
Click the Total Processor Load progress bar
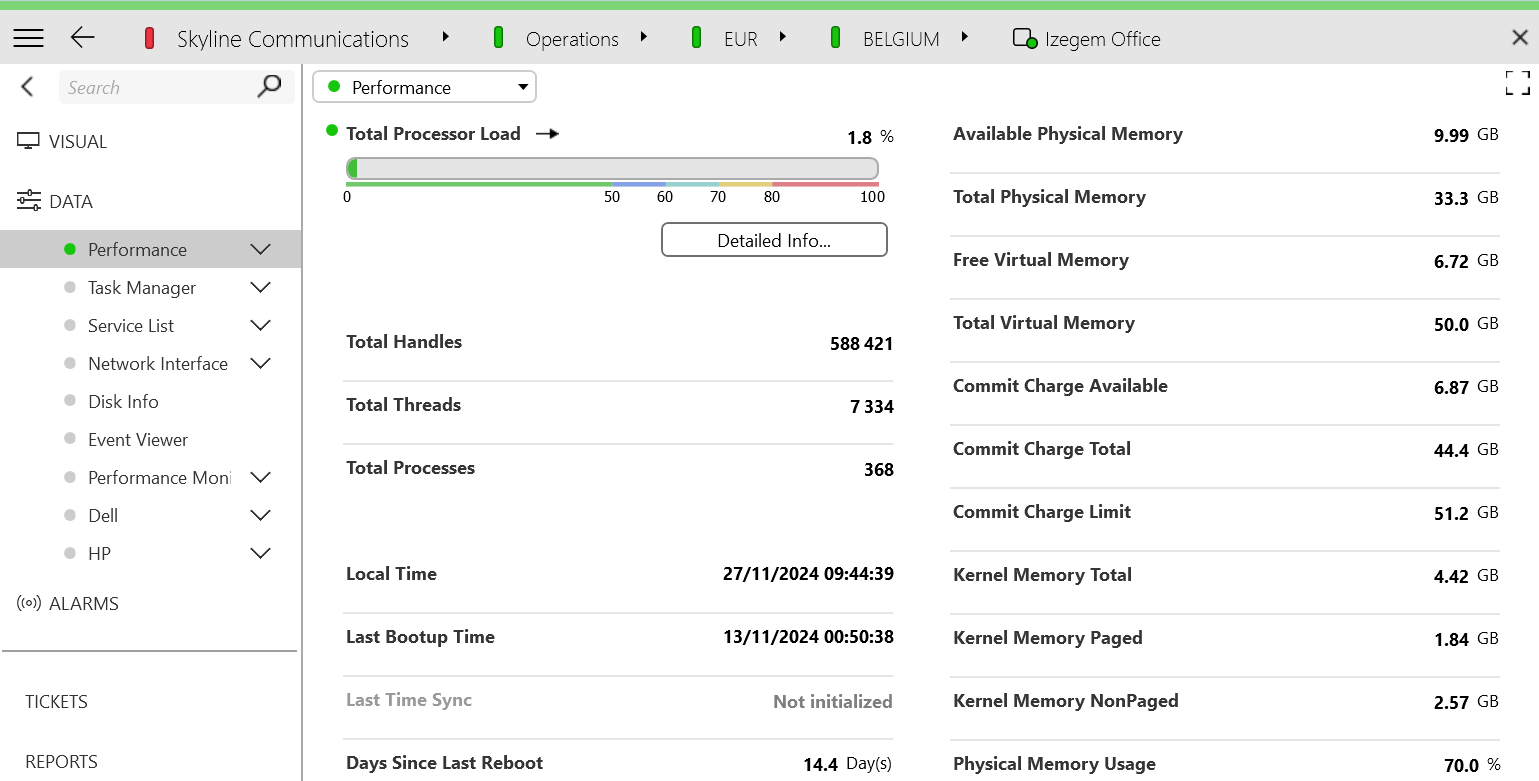tap(612, 168)
